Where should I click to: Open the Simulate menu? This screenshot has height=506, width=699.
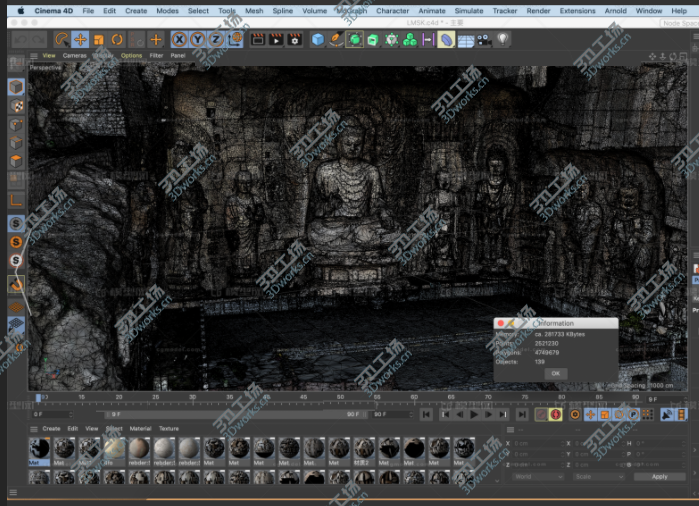pyautogui.click(x=469, y=10)
